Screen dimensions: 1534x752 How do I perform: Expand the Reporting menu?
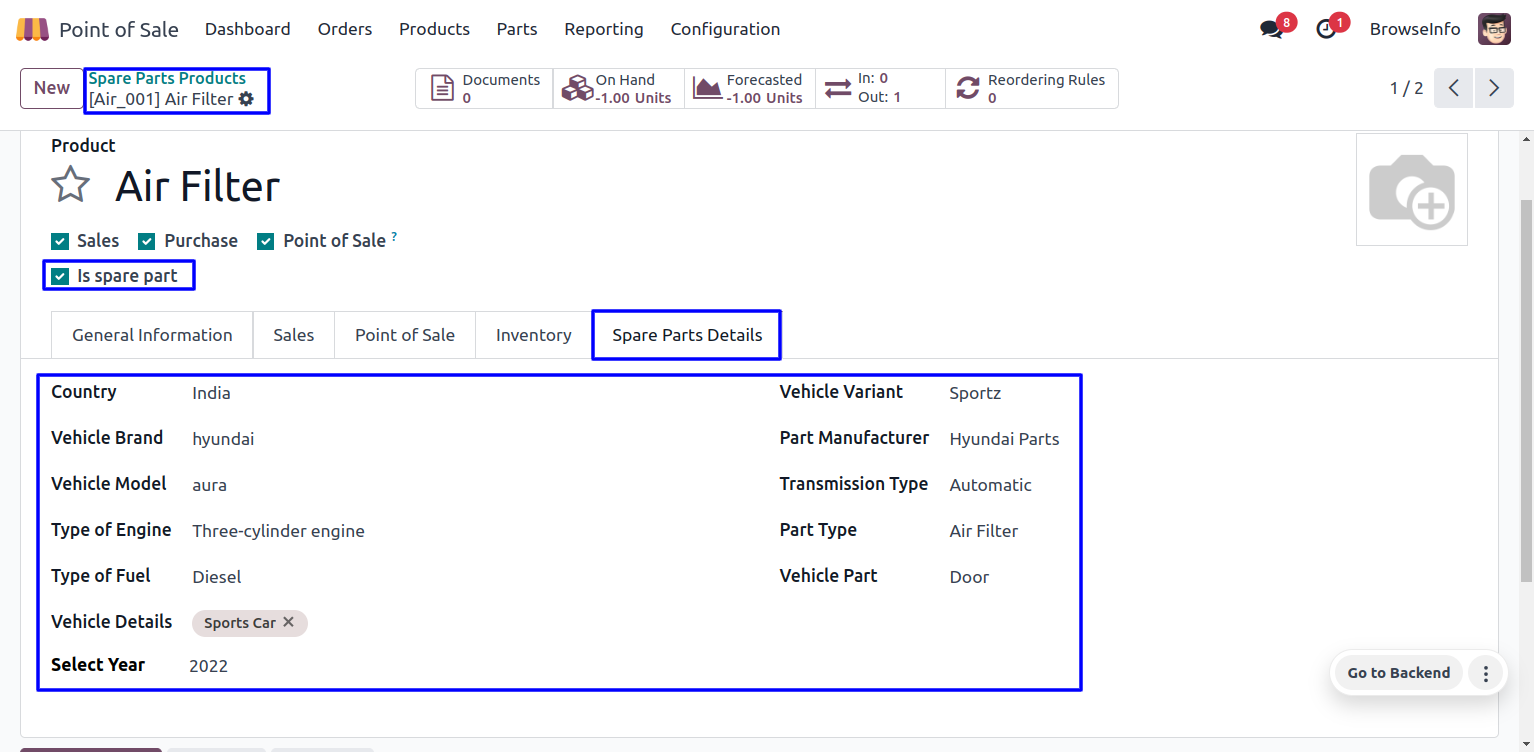[604, 29]
